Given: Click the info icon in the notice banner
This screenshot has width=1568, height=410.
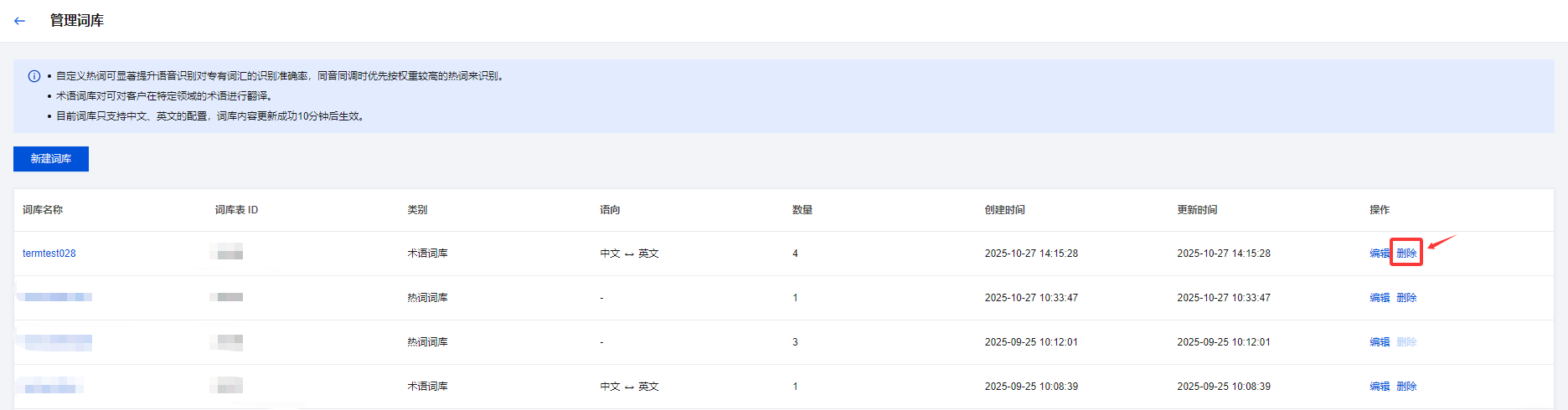Looking at the screenshot, I should pyautogui.click(x=34, y=76).
